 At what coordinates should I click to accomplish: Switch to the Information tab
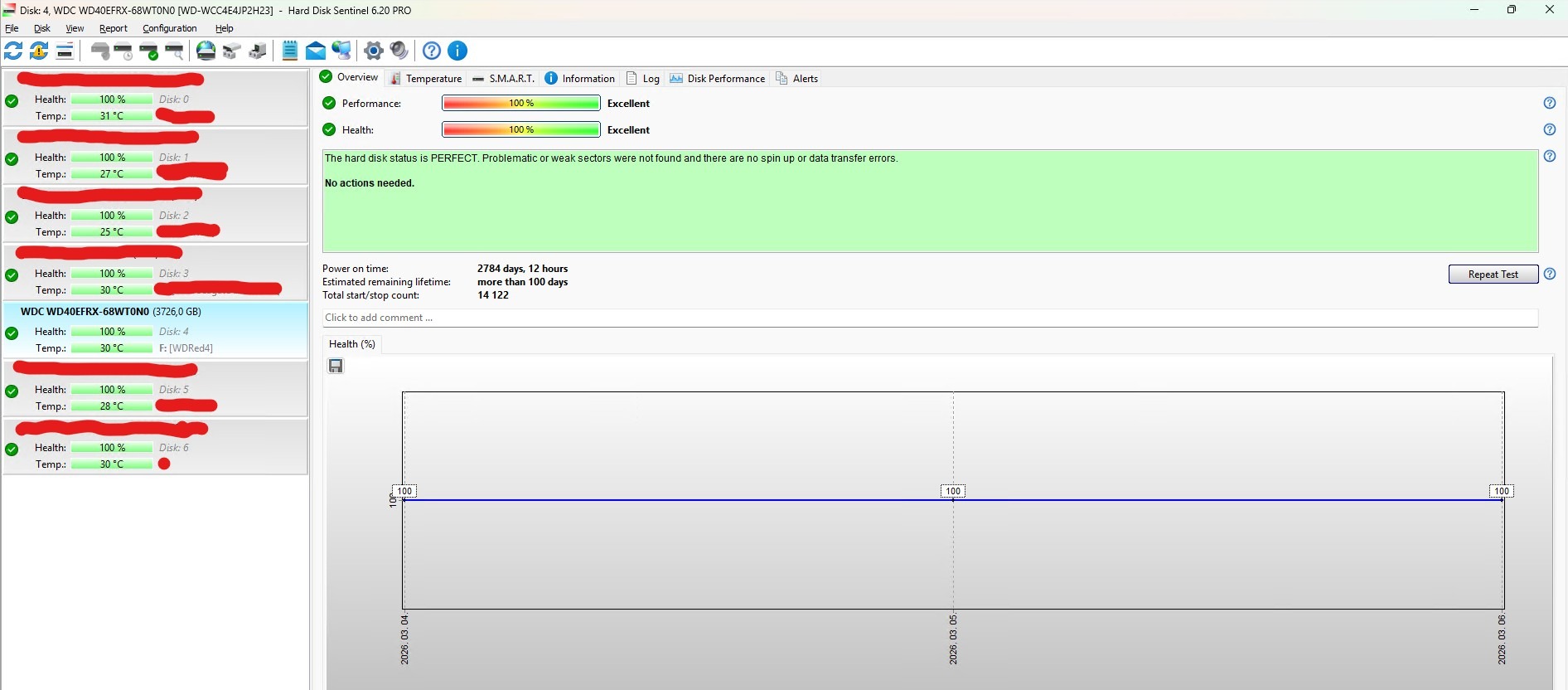click(x=580, y=78)
